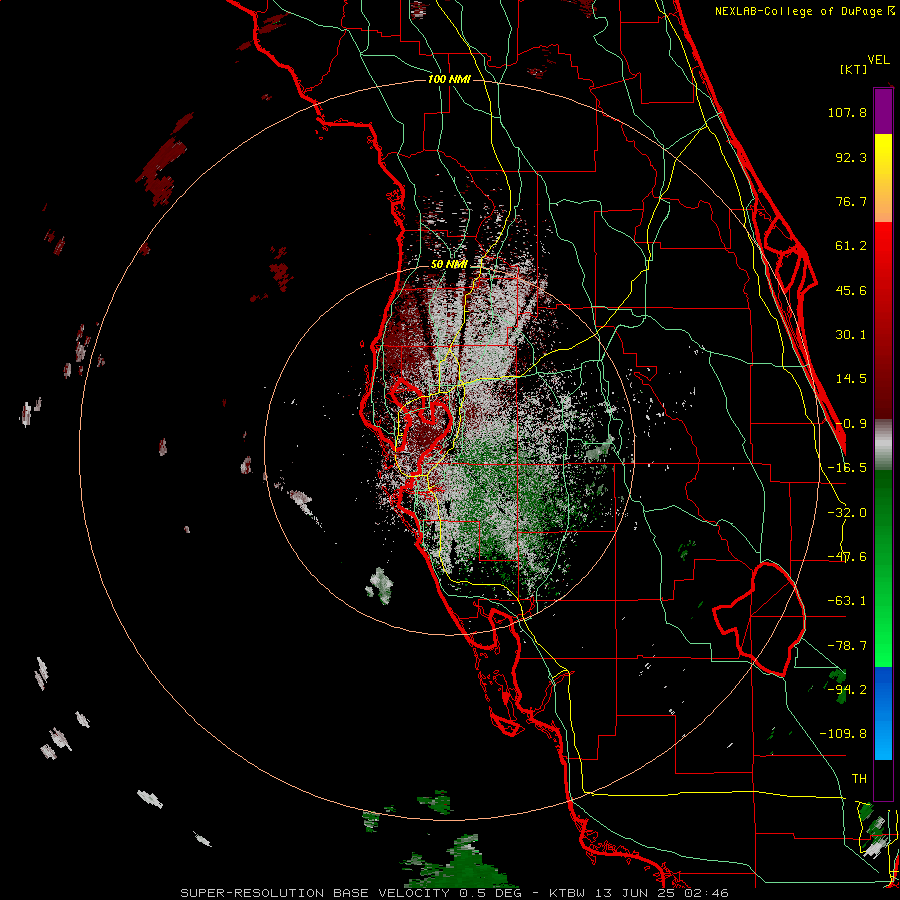Select the -47.6 scale value
This screenshot has height=900, width=900.
[x=847, y=557]
